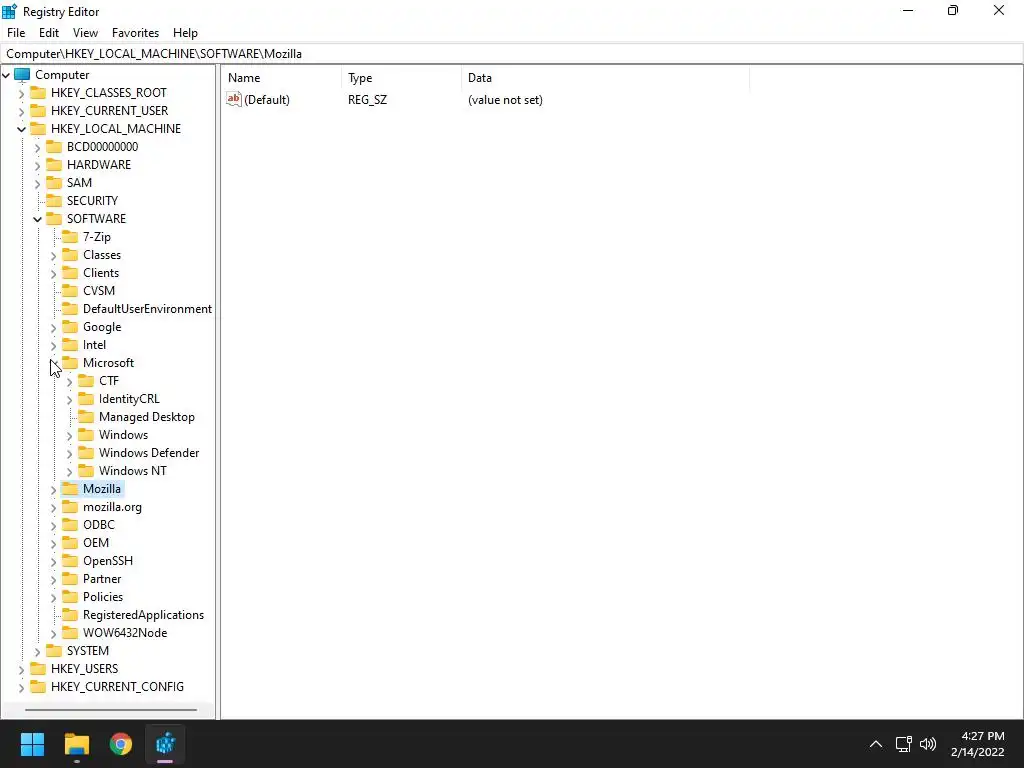
Task: Show hidden system tray icons
Action: (876, 744)
